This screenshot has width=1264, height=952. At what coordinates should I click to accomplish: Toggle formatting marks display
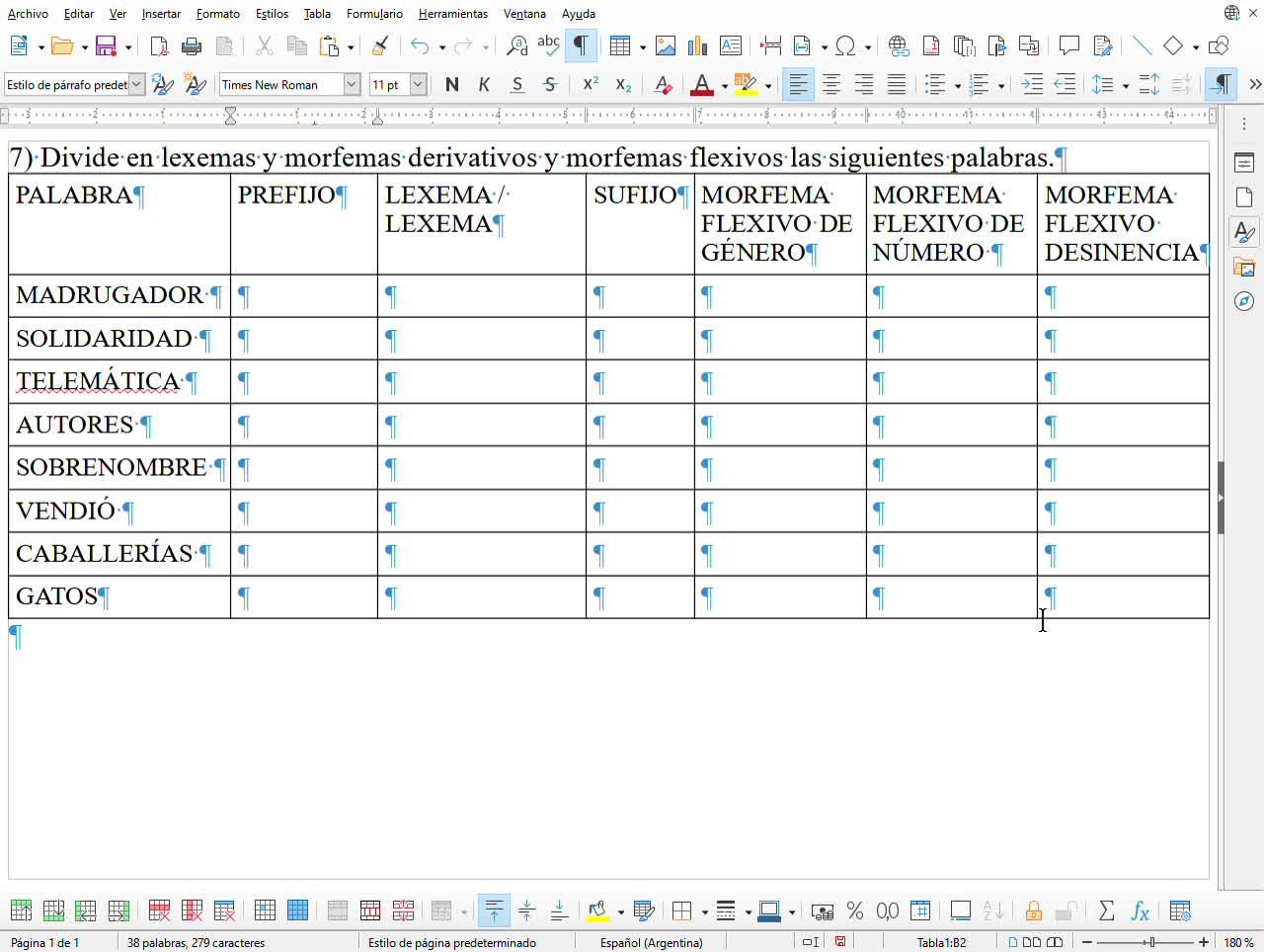[581, 46]
